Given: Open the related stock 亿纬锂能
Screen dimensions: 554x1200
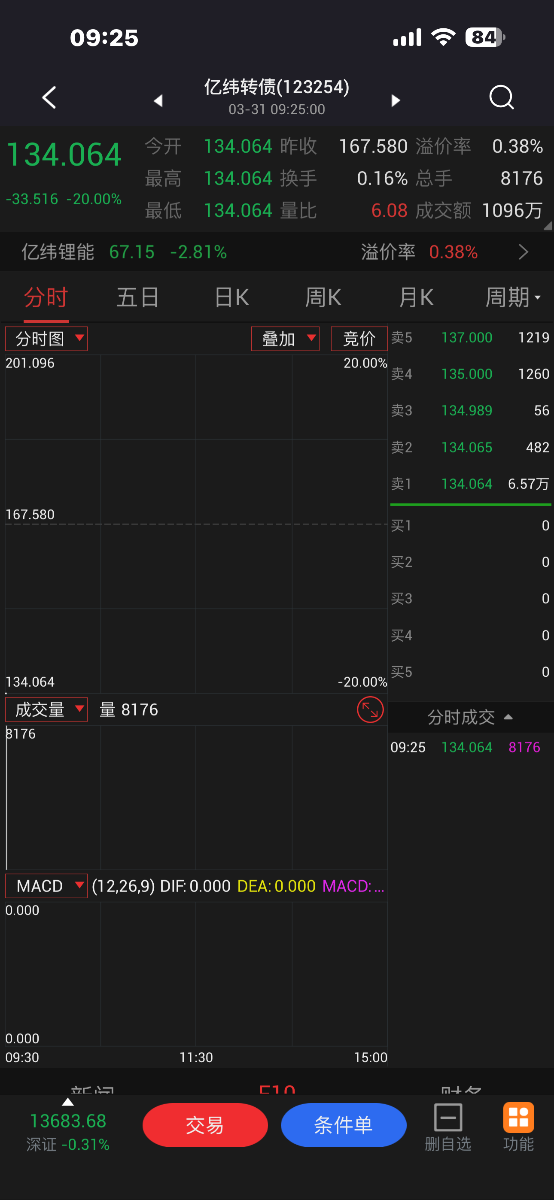Looking at the screenshot, I should coord(124,252).
